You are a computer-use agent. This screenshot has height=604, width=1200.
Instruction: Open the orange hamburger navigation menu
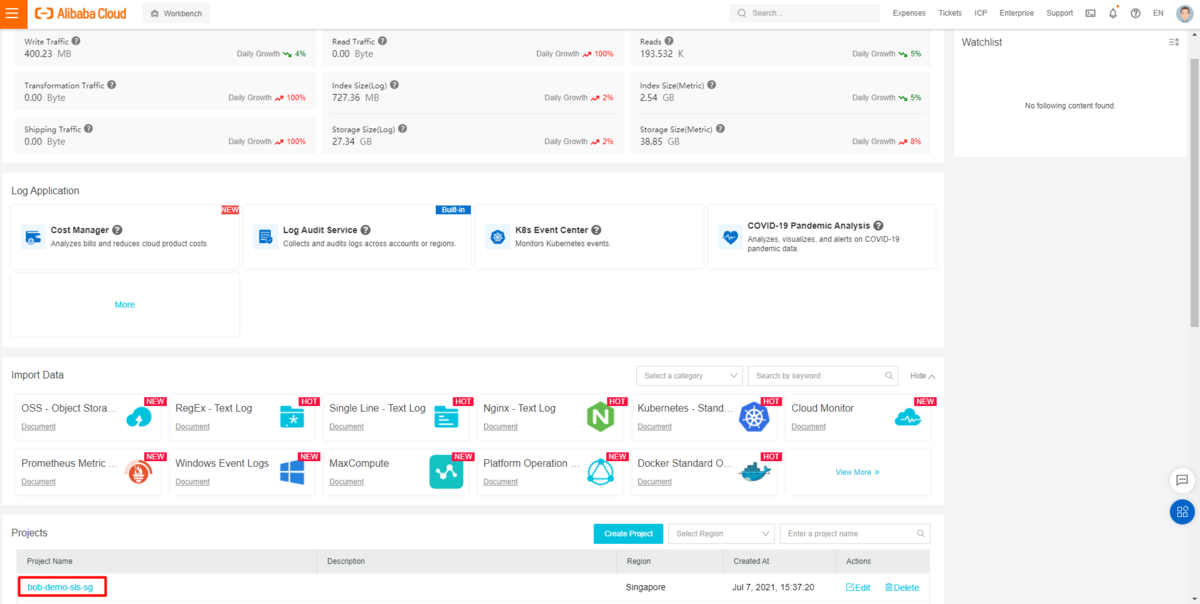click(x=11, y=13)
